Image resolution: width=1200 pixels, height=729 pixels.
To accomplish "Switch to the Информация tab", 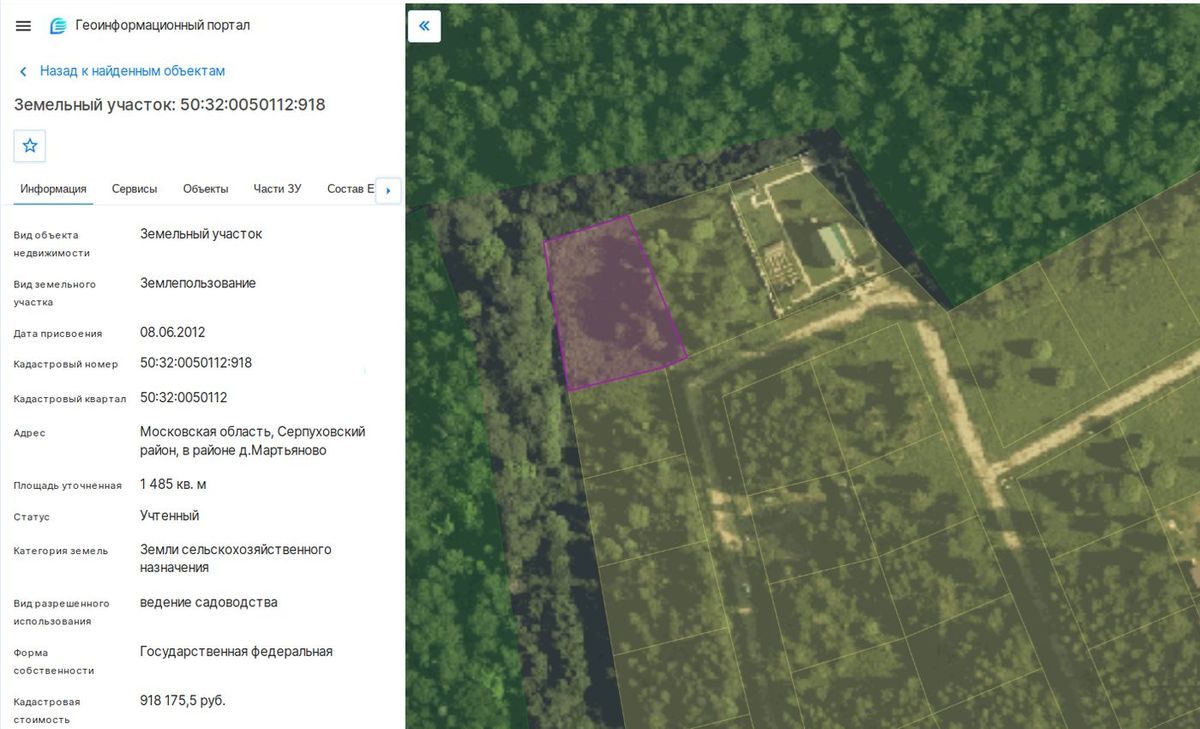I will (53, 189).
